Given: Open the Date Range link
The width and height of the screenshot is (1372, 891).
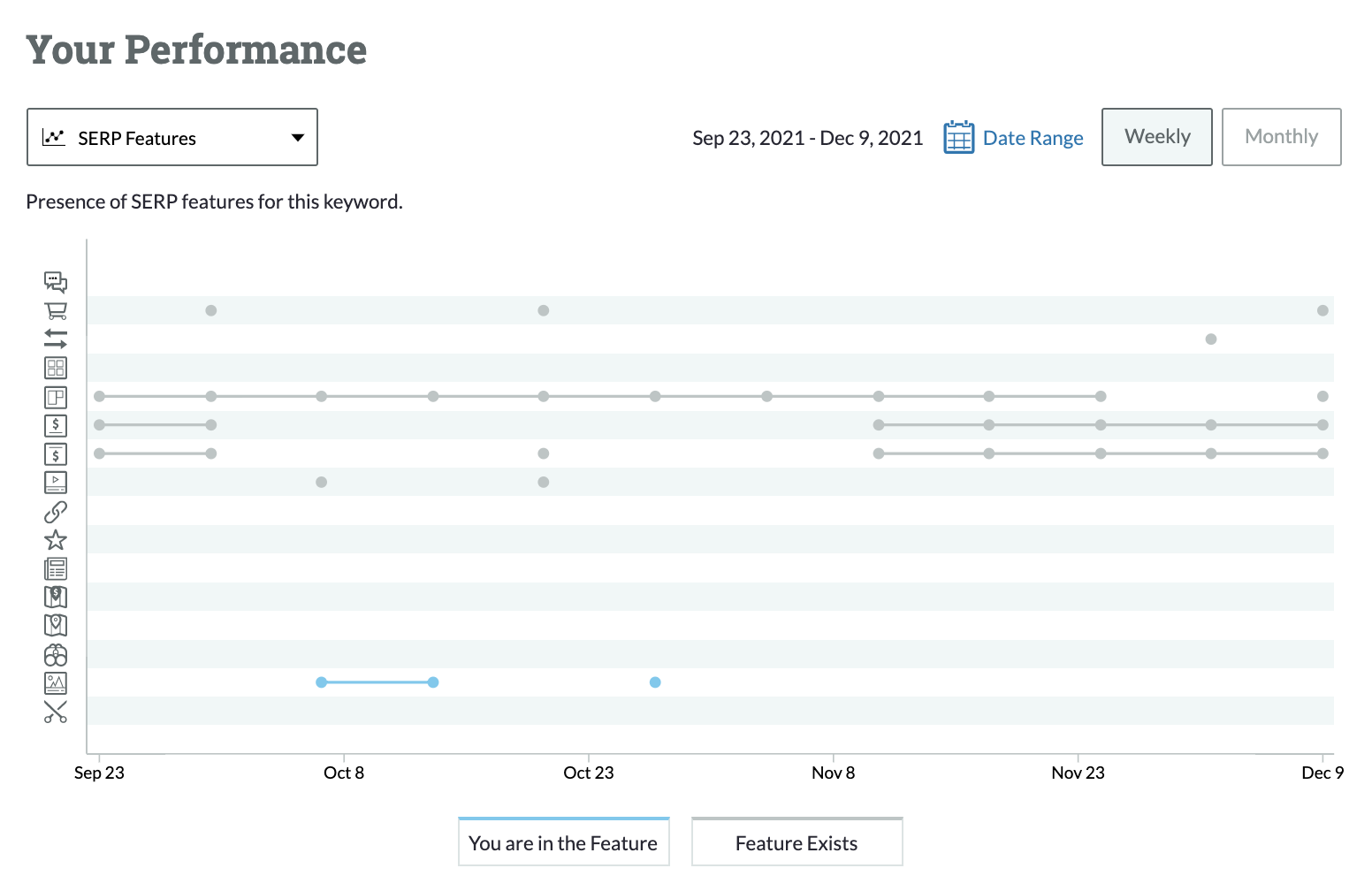Looking at the screenshot, I should click(x=1033, y=138).
